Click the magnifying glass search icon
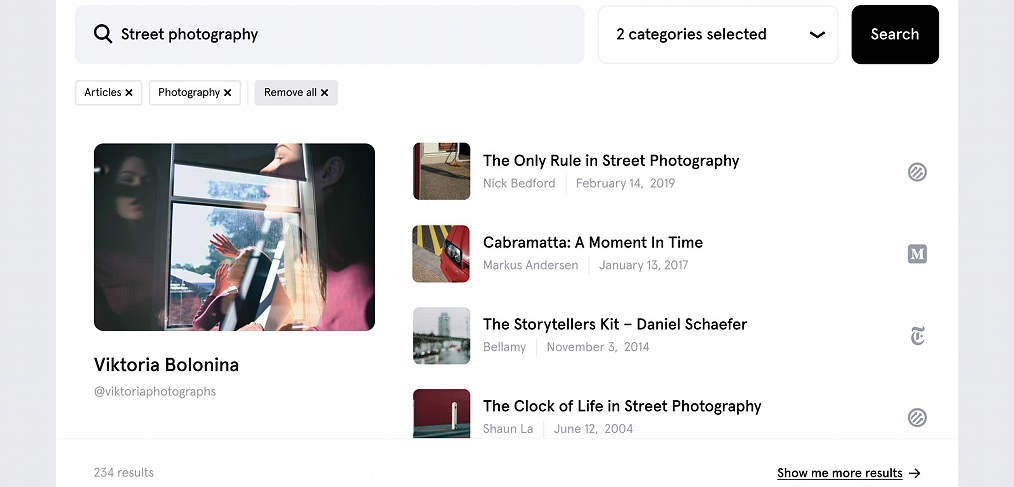The width and height of the screenshot is (1014, 487). coord(103,34)
